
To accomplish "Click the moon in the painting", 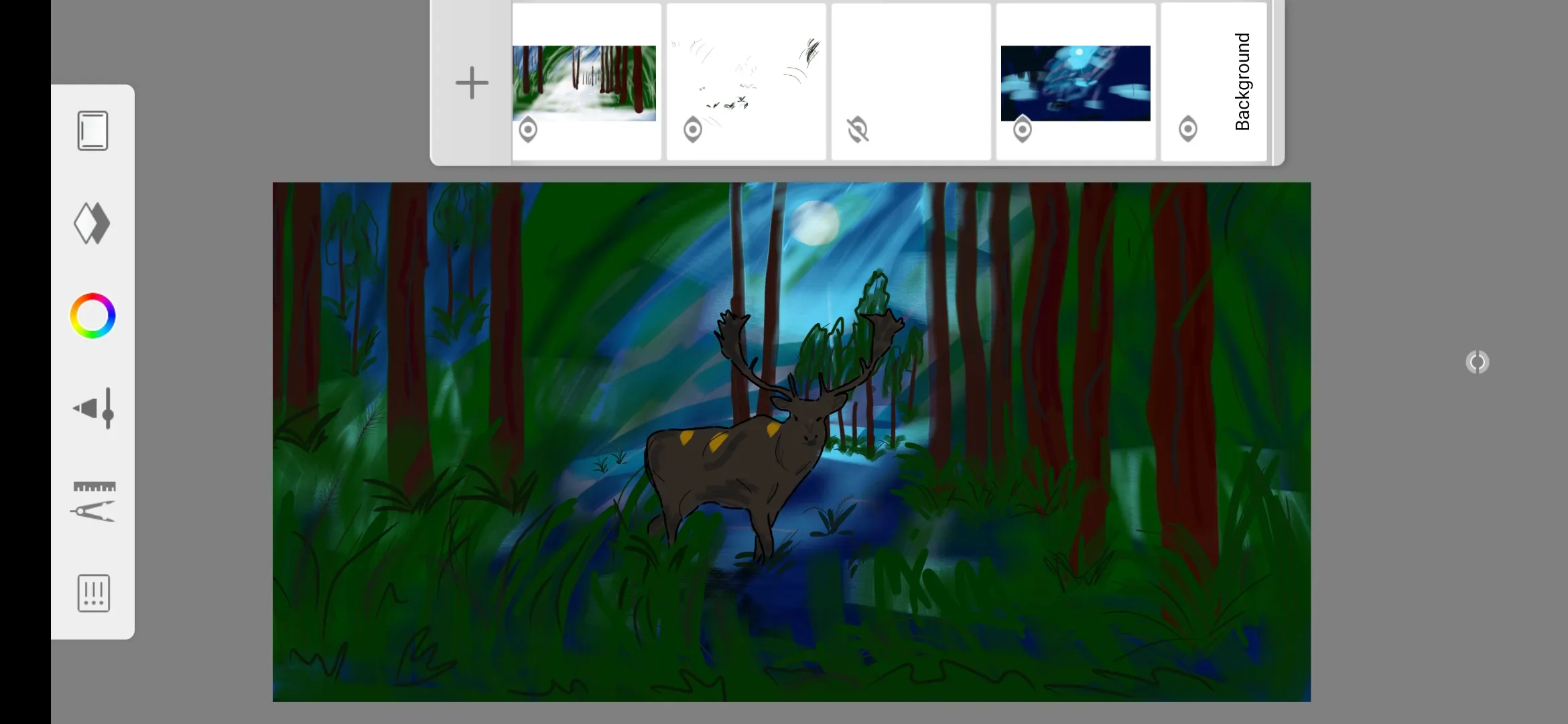I will tap(815, 223).
